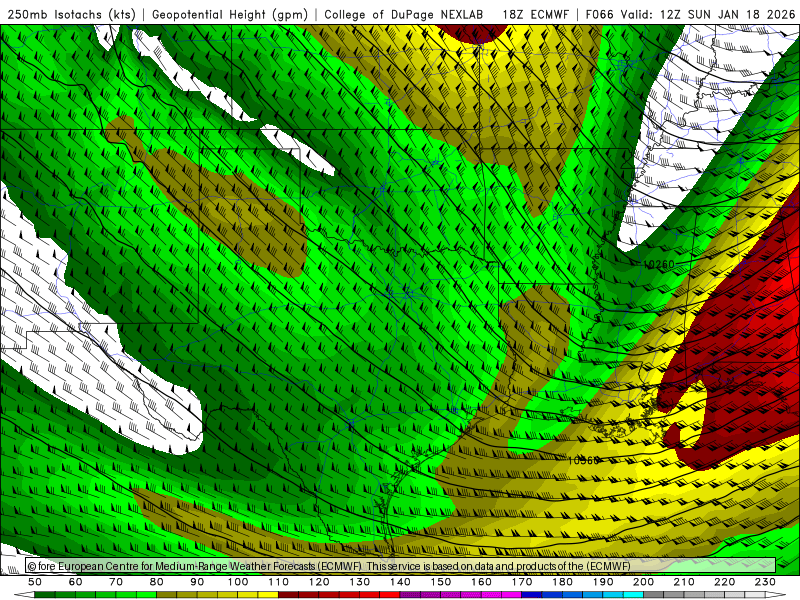Screen dimensions: 800x600
Task: Click the 10560 height contour label
Action: tap(583, 460)
